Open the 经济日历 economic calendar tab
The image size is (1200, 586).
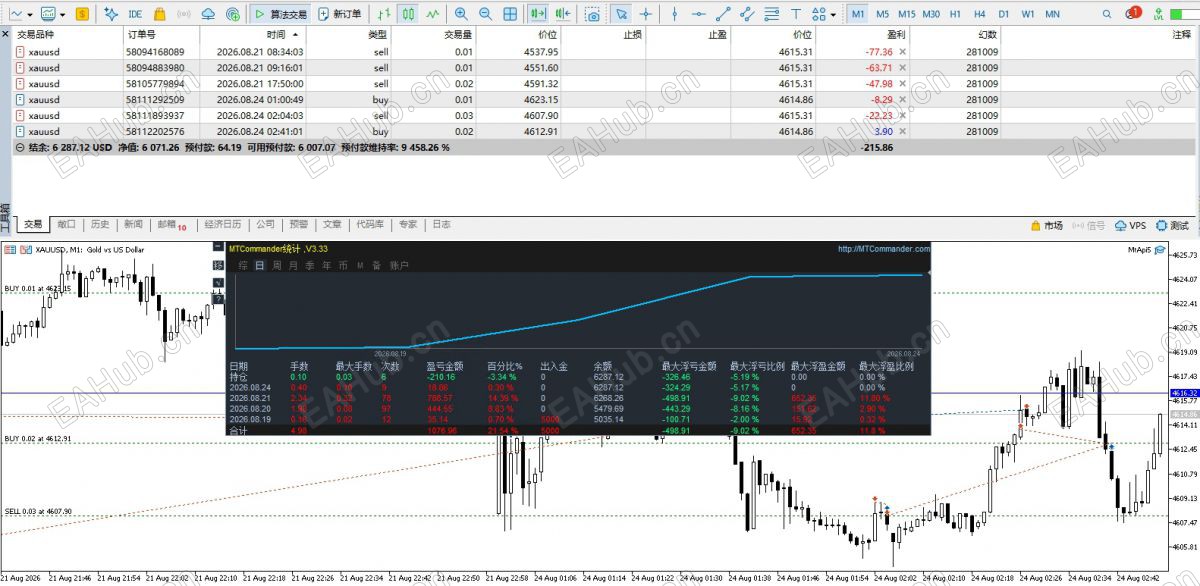point(222,226)
